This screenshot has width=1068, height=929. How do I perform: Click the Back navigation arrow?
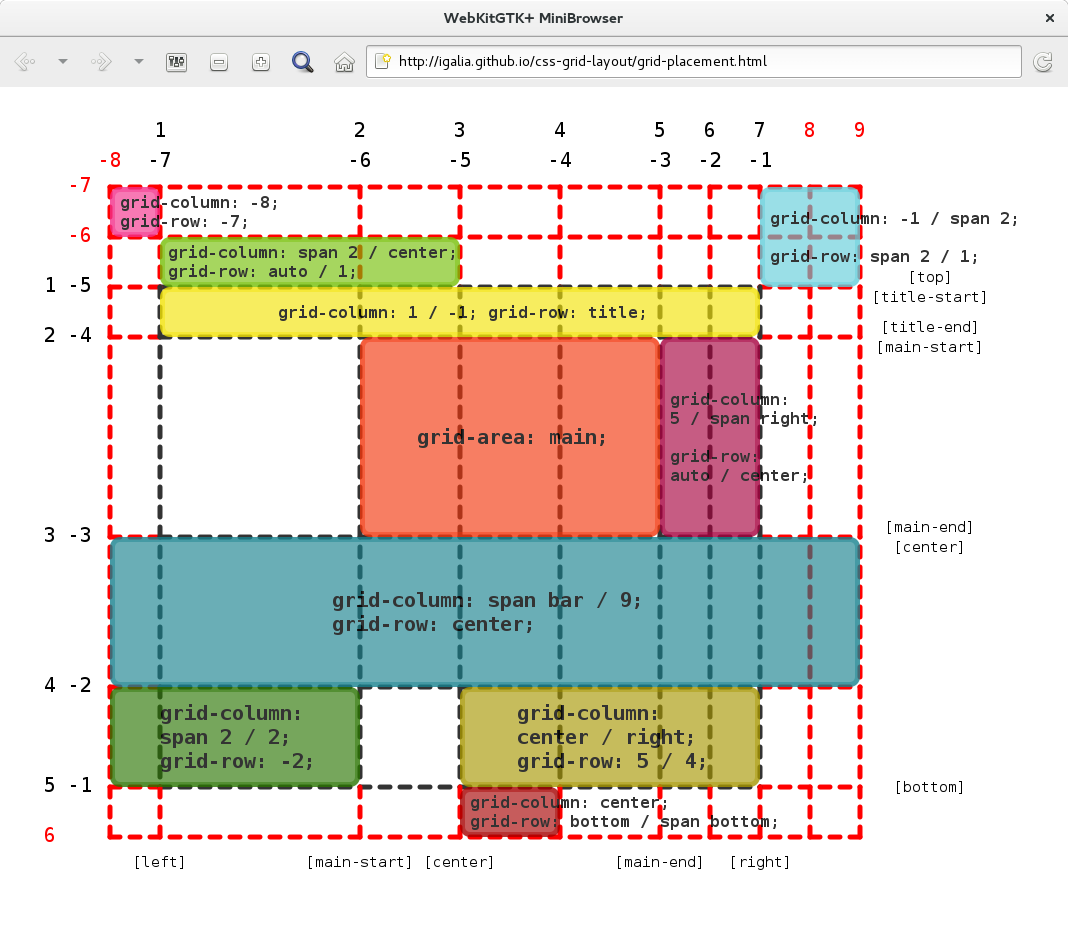click(x=25, y=62)
